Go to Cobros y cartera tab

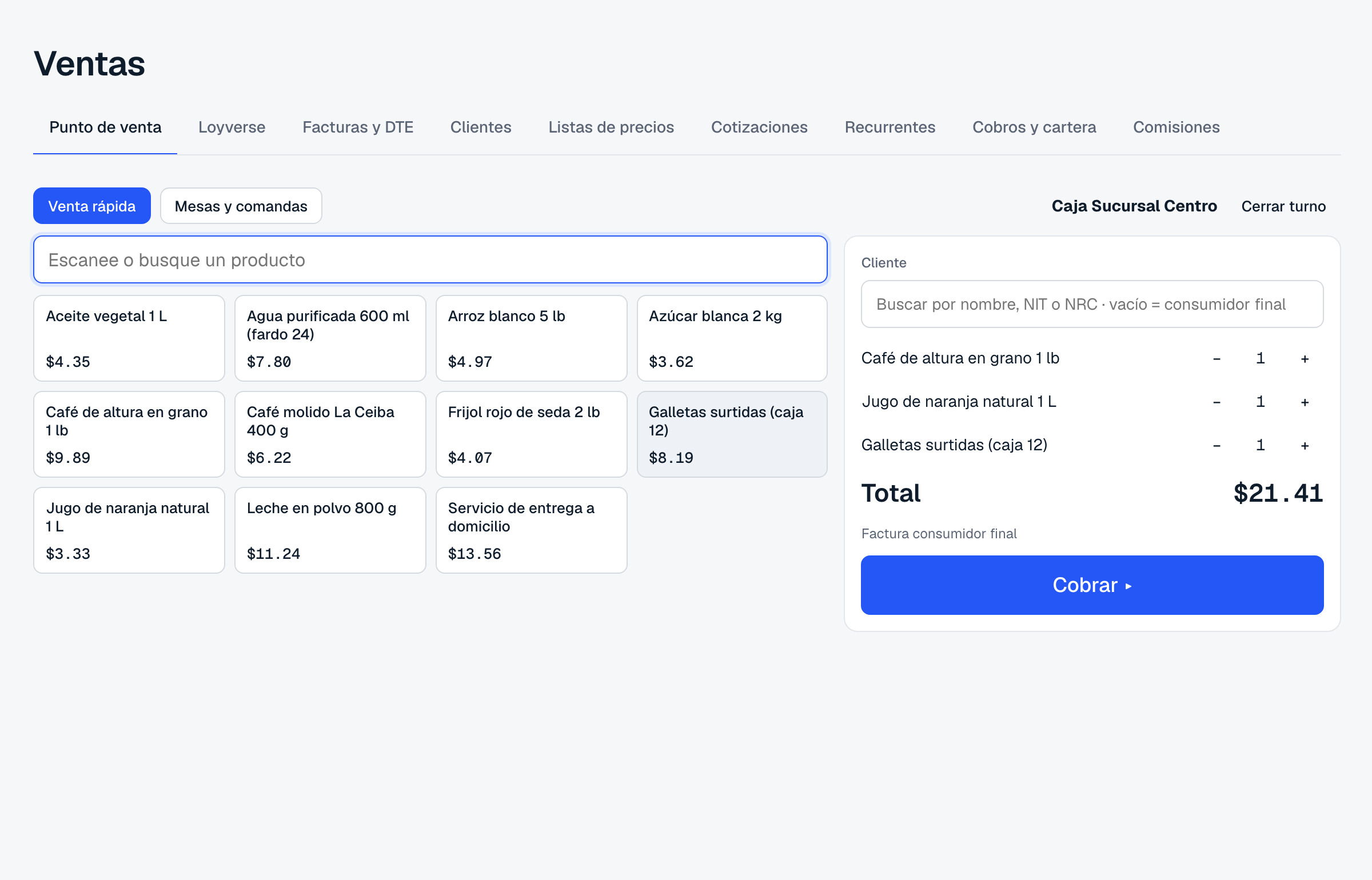pos(1034,127)
